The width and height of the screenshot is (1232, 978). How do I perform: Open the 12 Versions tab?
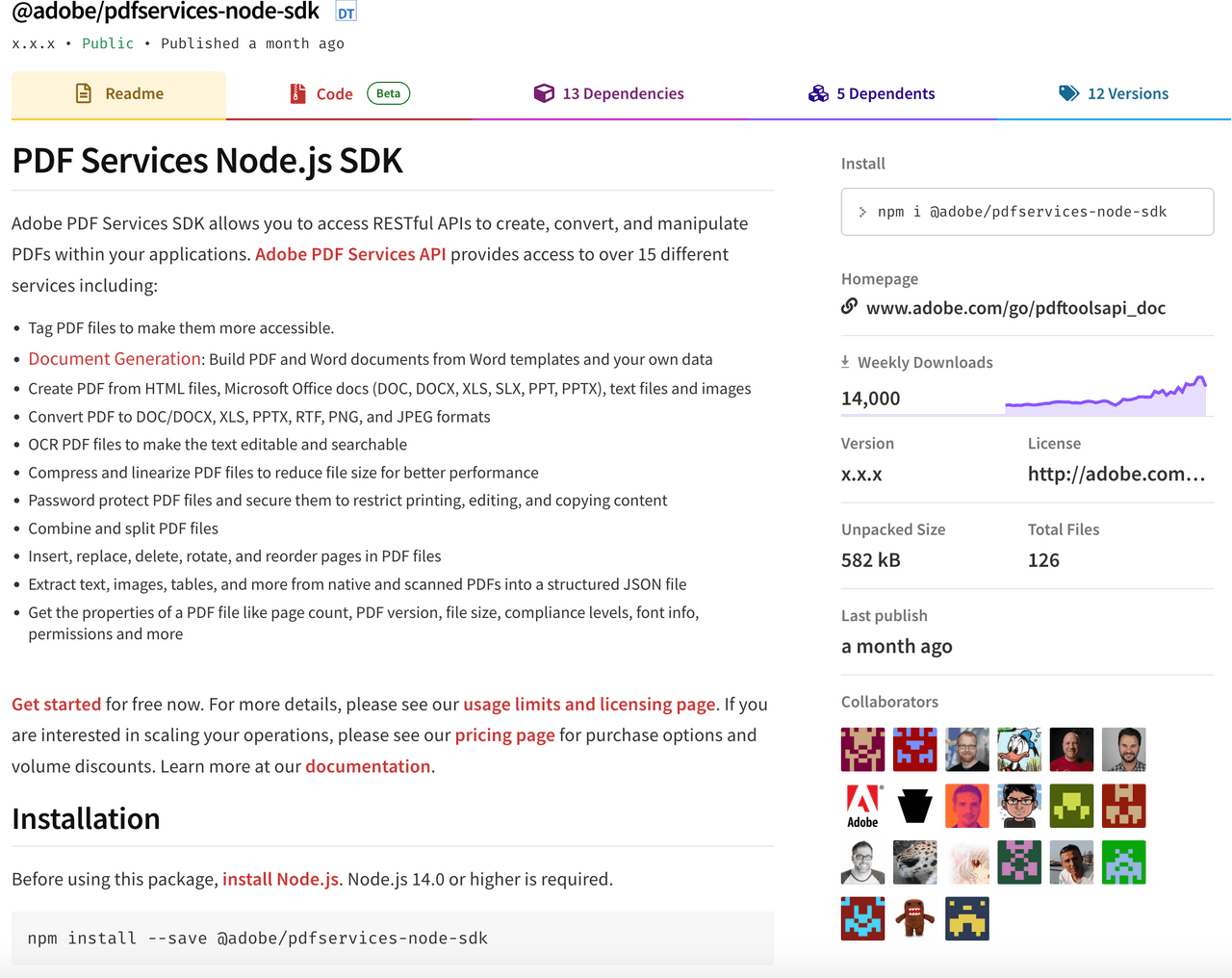click(1114, 94)
